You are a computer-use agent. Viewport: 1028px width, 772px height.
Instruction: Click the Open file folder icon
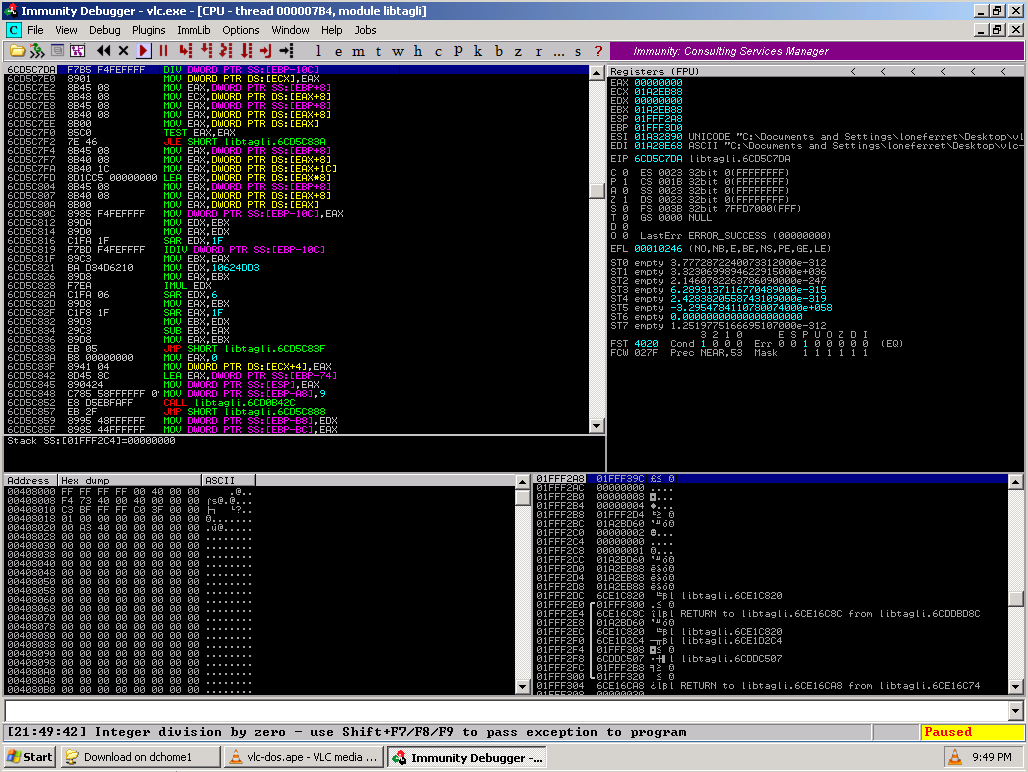coord(18,51)
